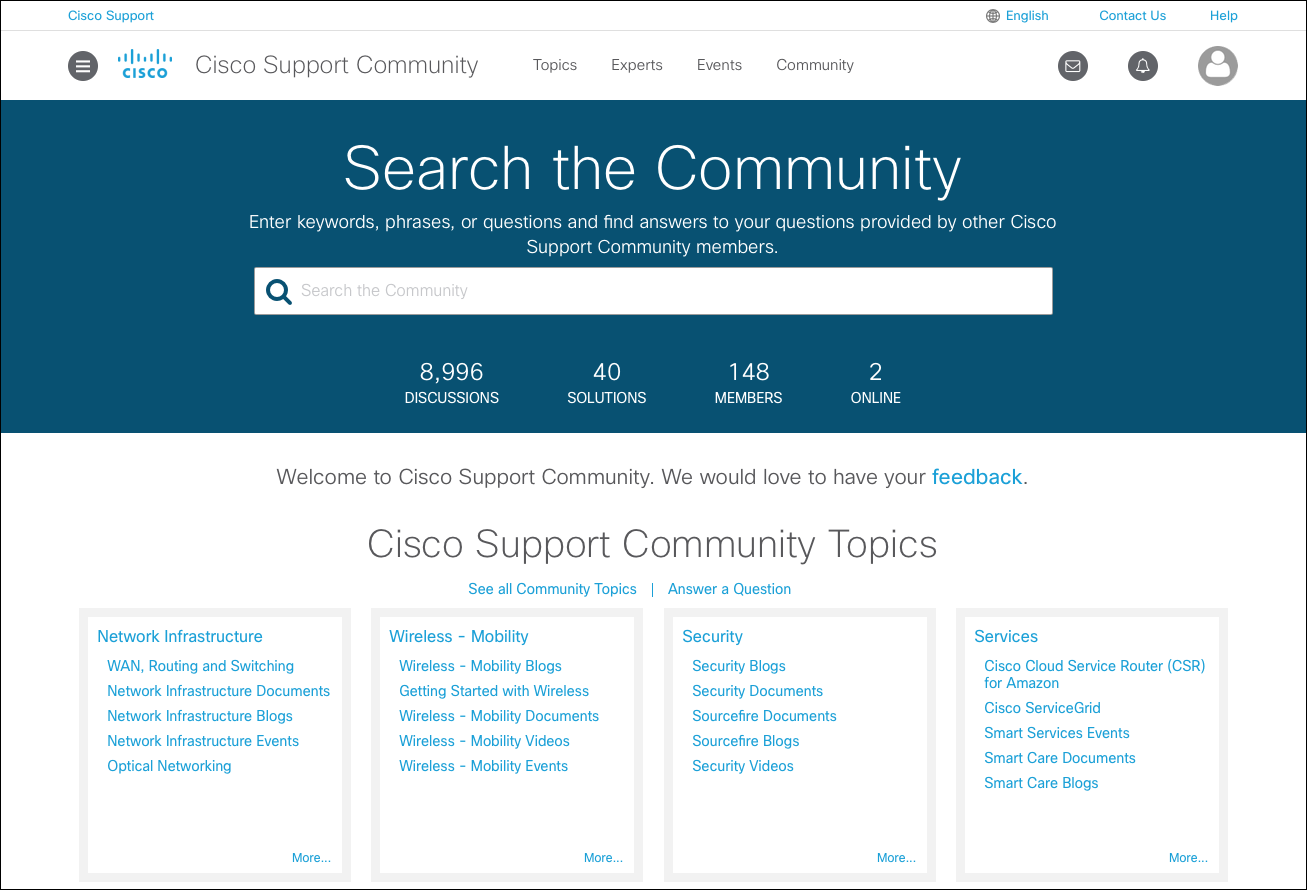This screenshot has height=890, width=1307.
Task: Open Wireless - Mobility Documents
Action: click(499, 716)
